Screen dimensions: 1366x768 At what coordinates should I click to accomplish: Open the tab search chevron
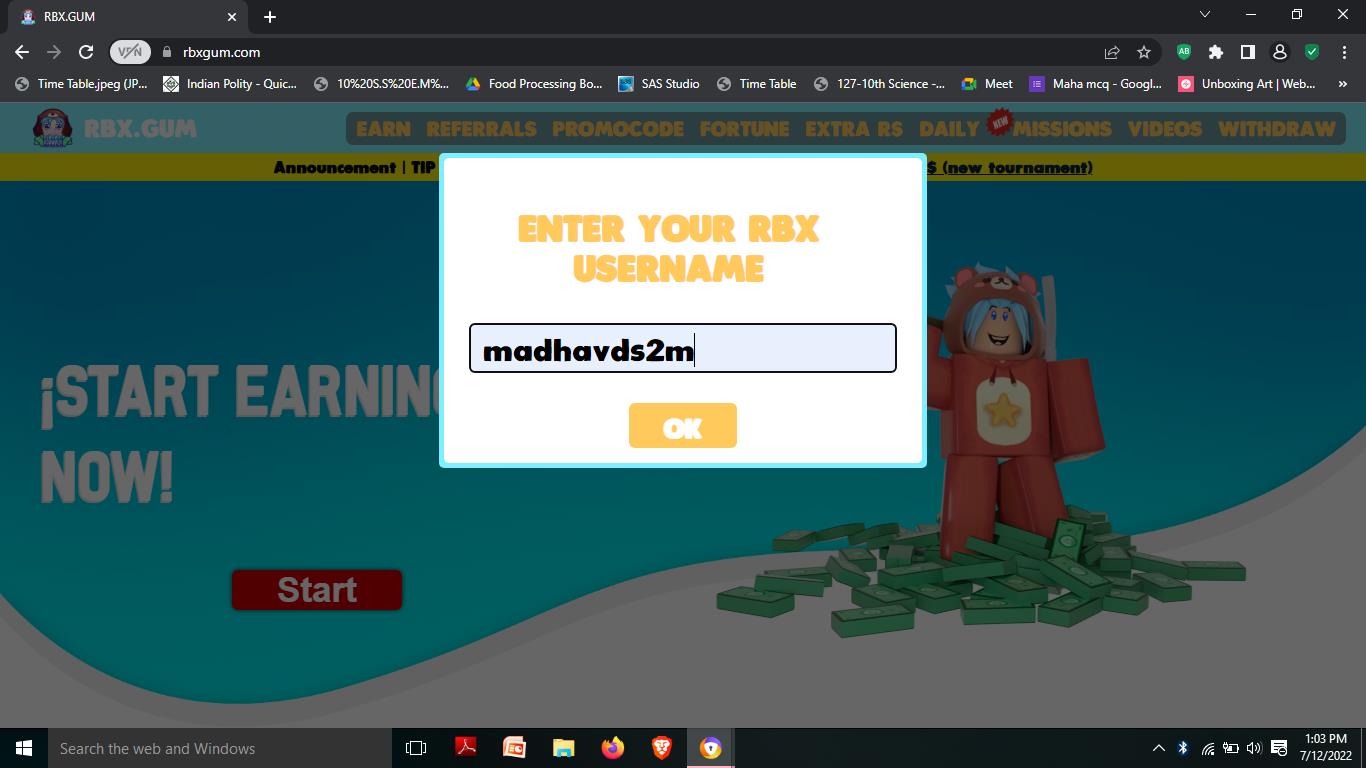coord(1205,14)
